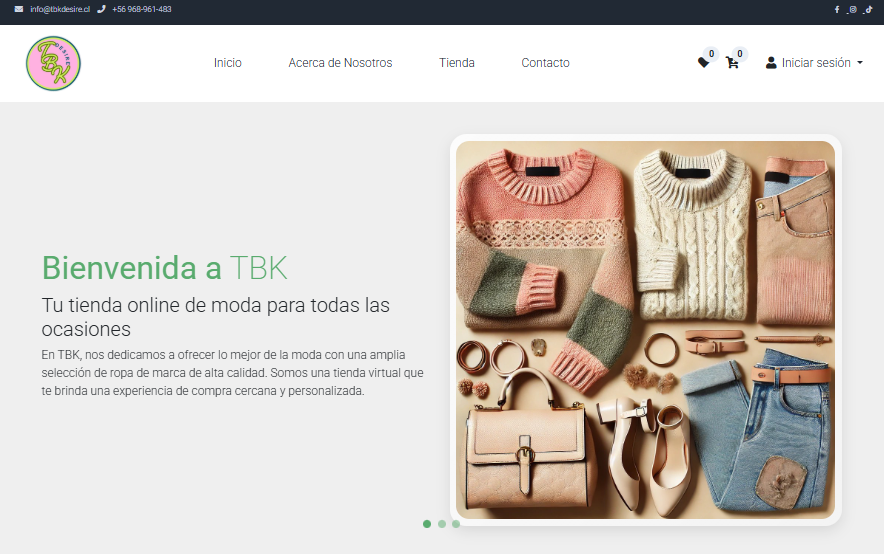
Task: Click the user profile icon
Action: tap(771, 63)
